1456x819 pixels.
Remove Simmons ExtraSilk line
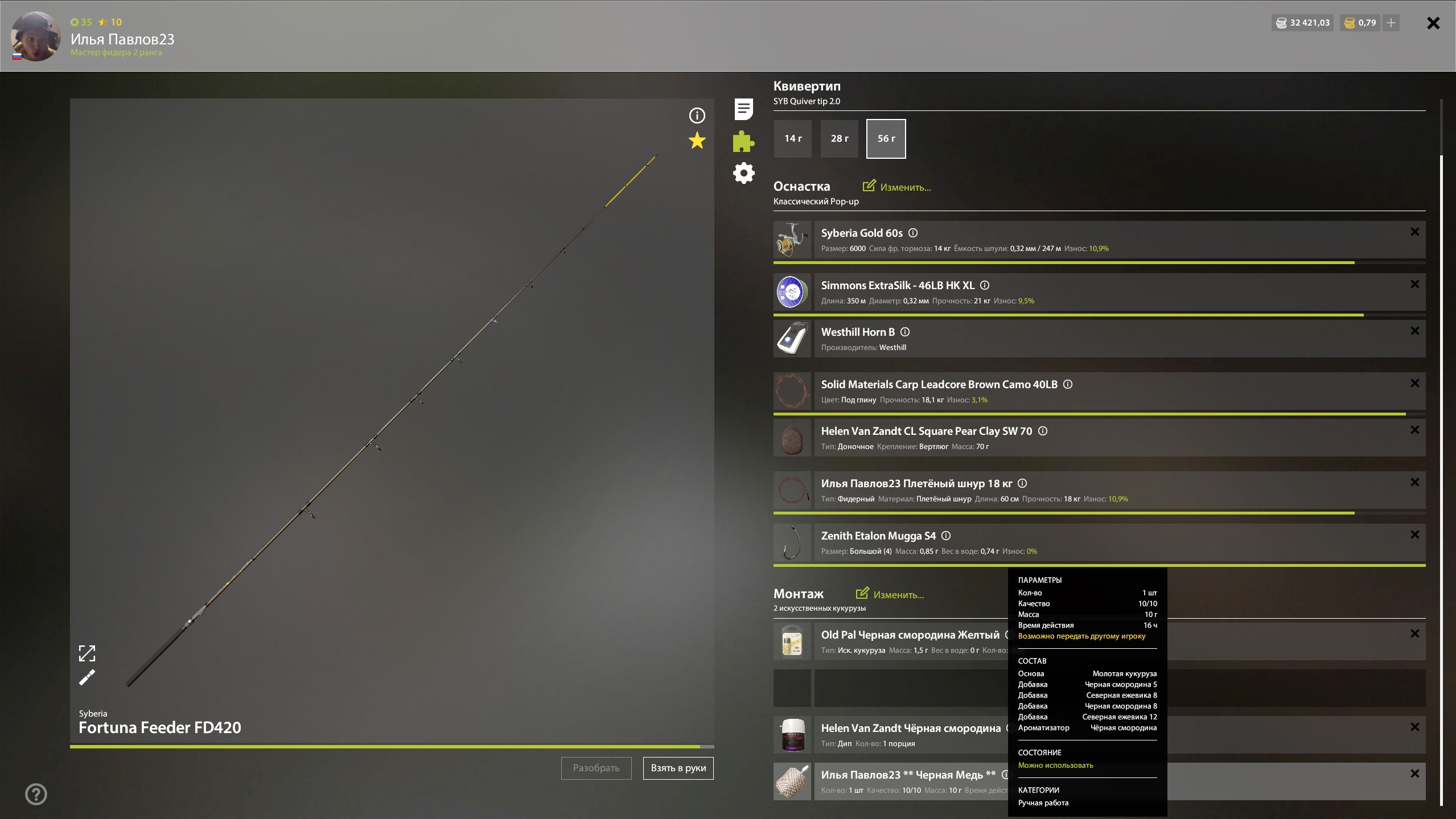tap(1414, 284)
